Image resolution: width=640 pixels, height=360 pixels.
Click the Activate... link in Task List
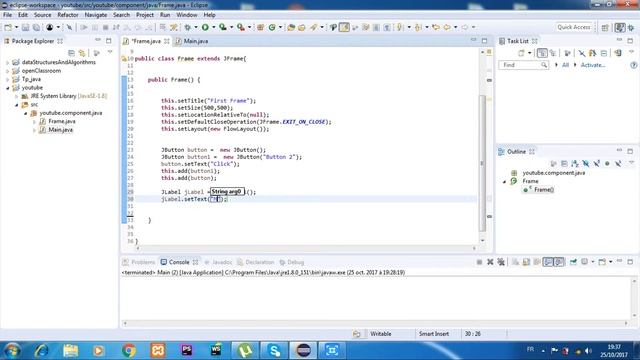(x=593, y=65)
